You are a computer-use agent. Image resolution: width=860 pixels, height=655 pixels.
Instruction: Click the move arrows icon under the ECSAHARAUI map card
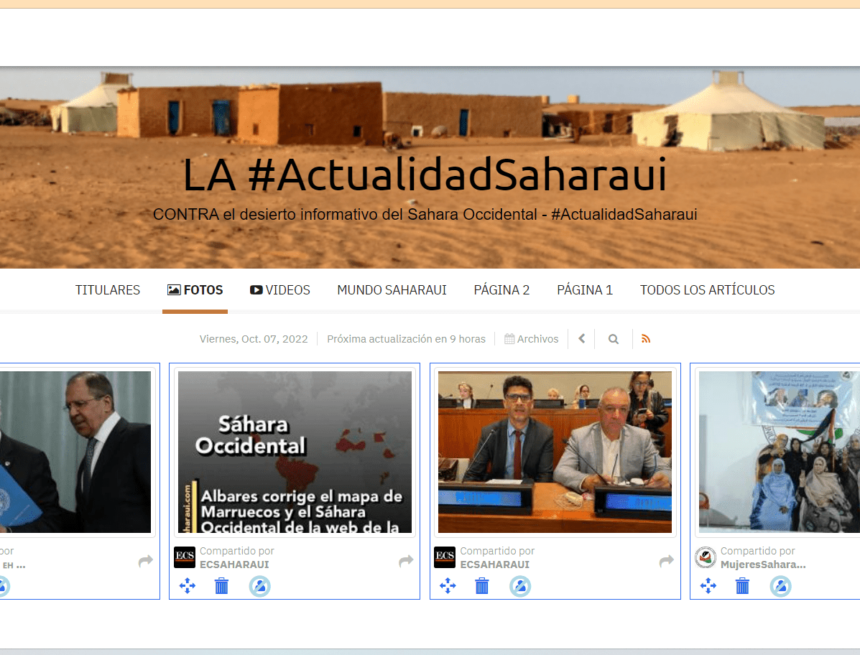(x=186, y=586)
